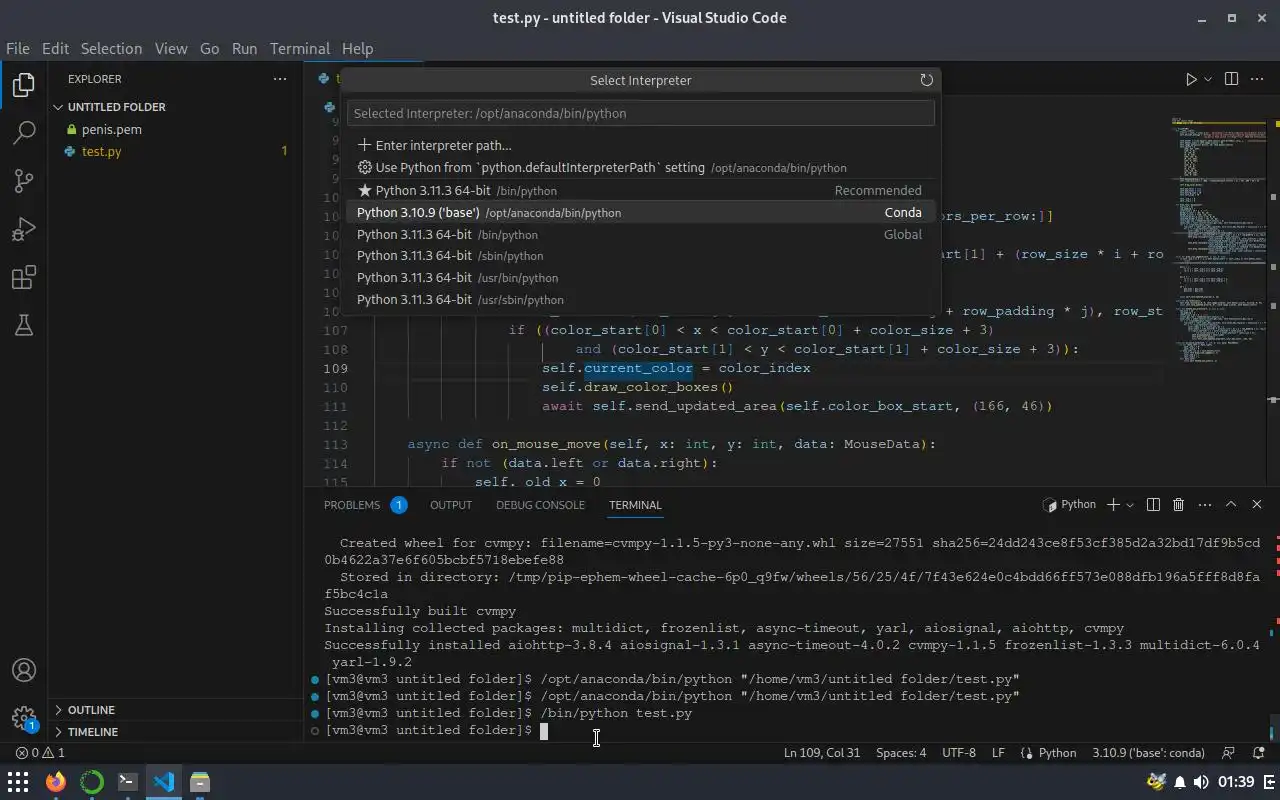
Task: Kill the terminal with trash icon
Action: [x=1178, y=505]
